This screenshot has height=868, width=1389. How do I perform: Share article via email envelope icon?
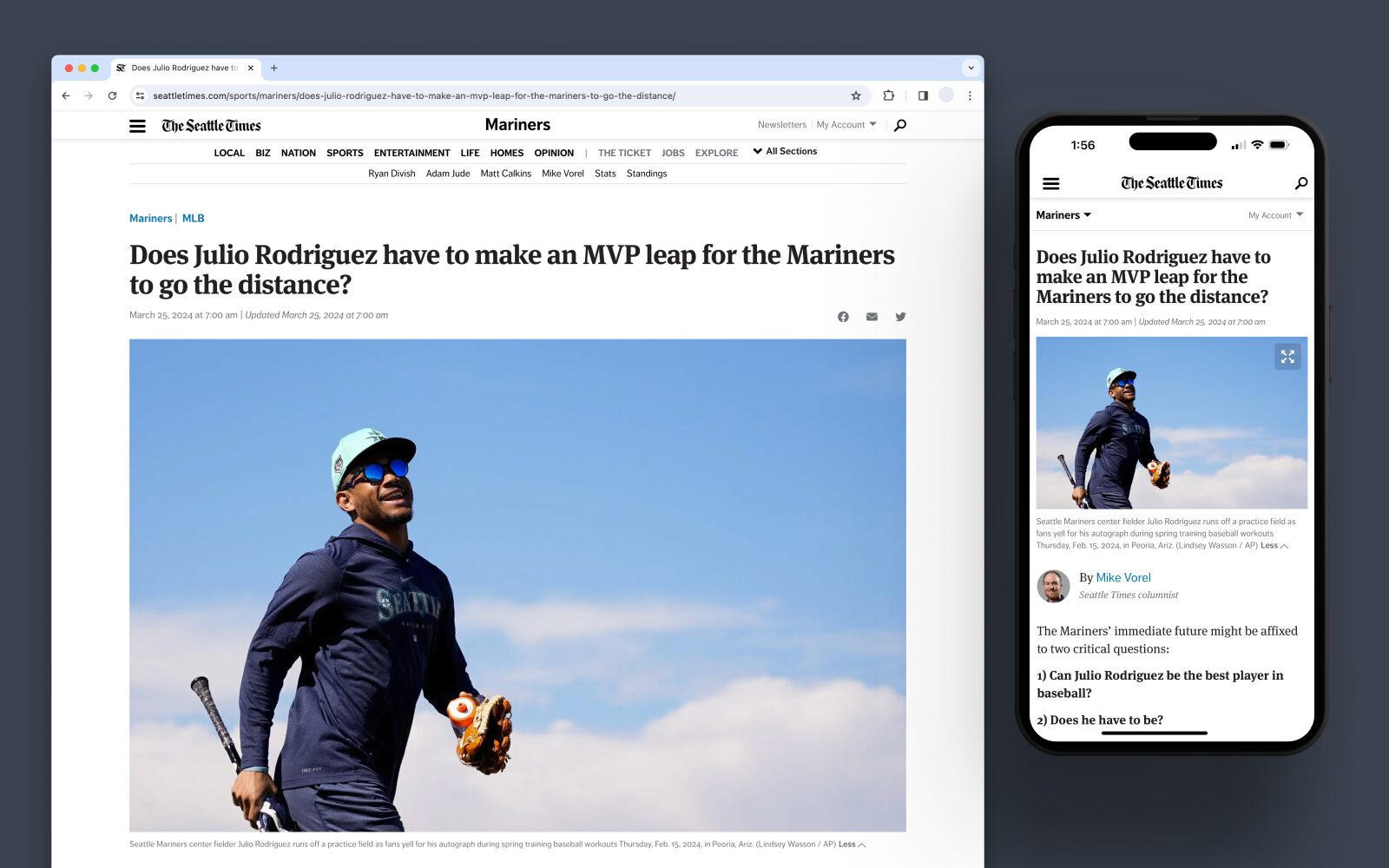pos(872,317)
